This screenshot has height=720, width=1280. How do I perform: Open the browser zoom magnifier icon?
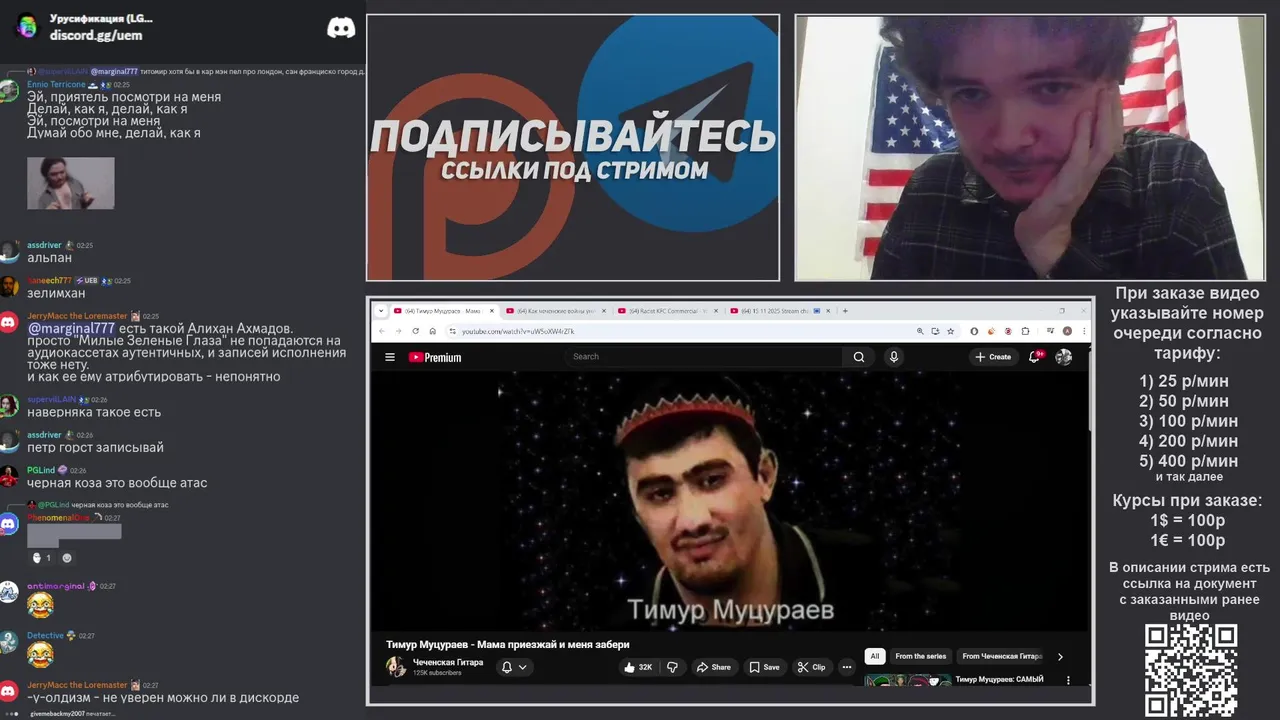920,331
